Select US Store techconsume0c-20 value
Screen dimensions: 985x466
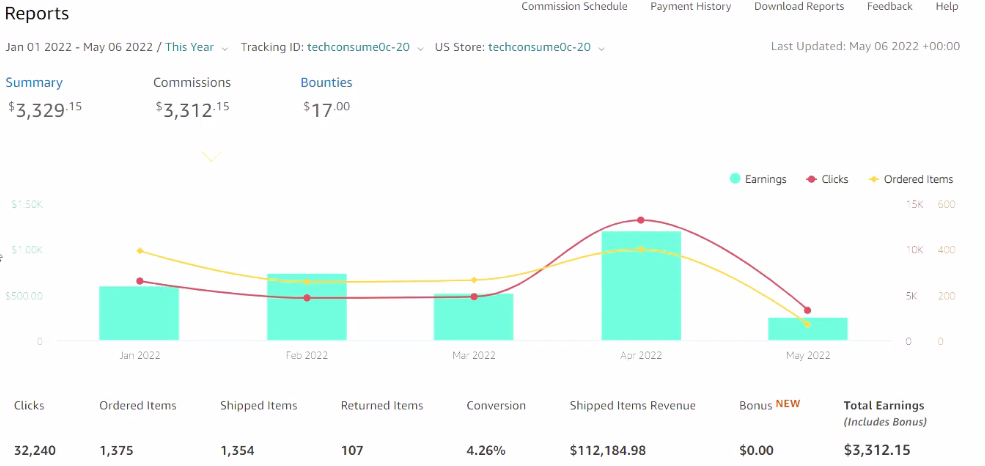539,47
